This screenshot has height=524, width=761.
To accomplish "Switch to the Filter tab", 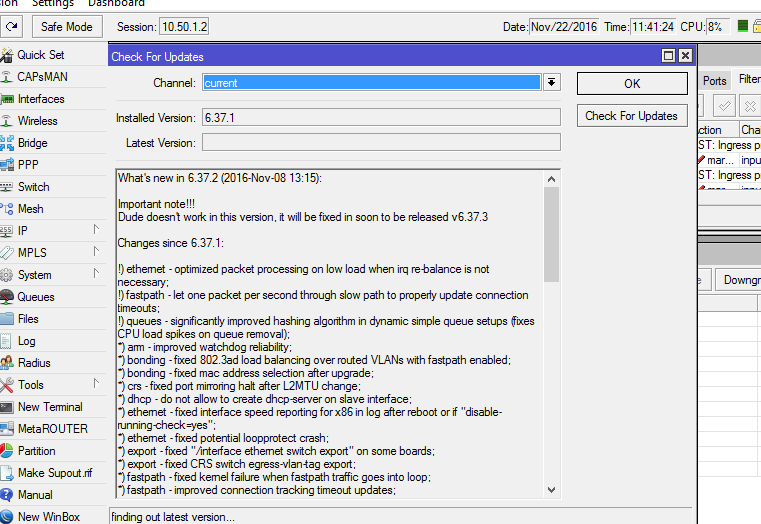I will pos(749,79).
